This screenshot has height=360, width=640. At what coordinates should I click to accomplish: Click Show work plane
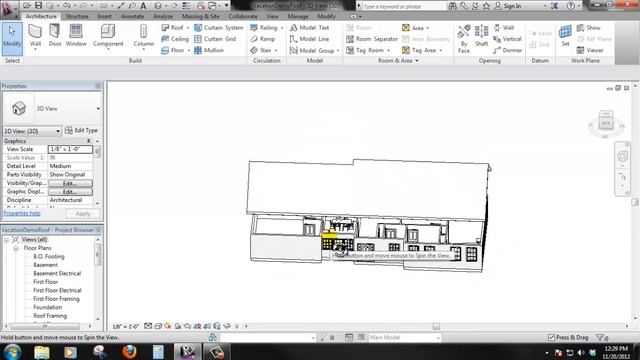tap(588, 27)
